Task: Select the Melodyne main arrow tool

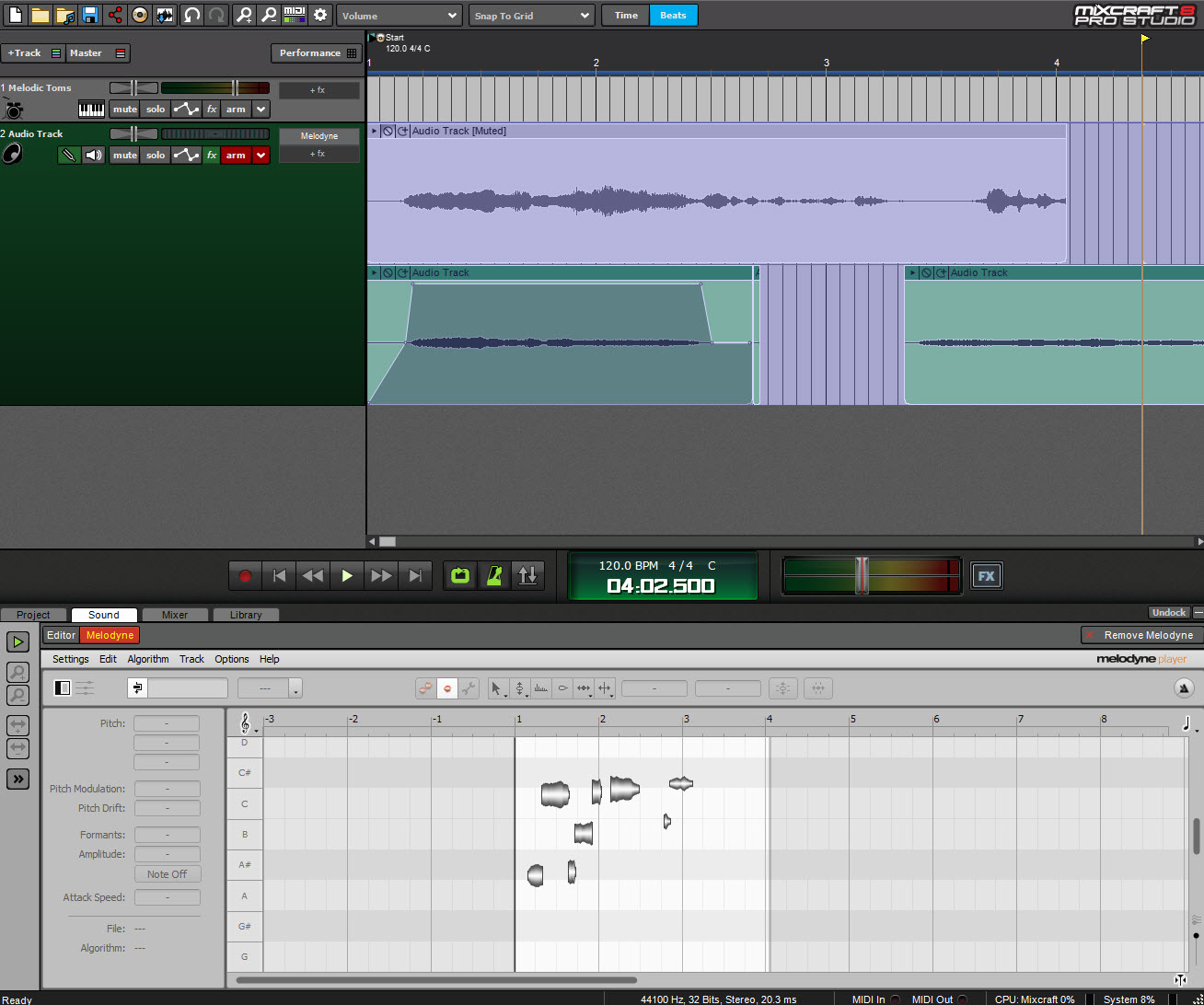Action: 497,687
